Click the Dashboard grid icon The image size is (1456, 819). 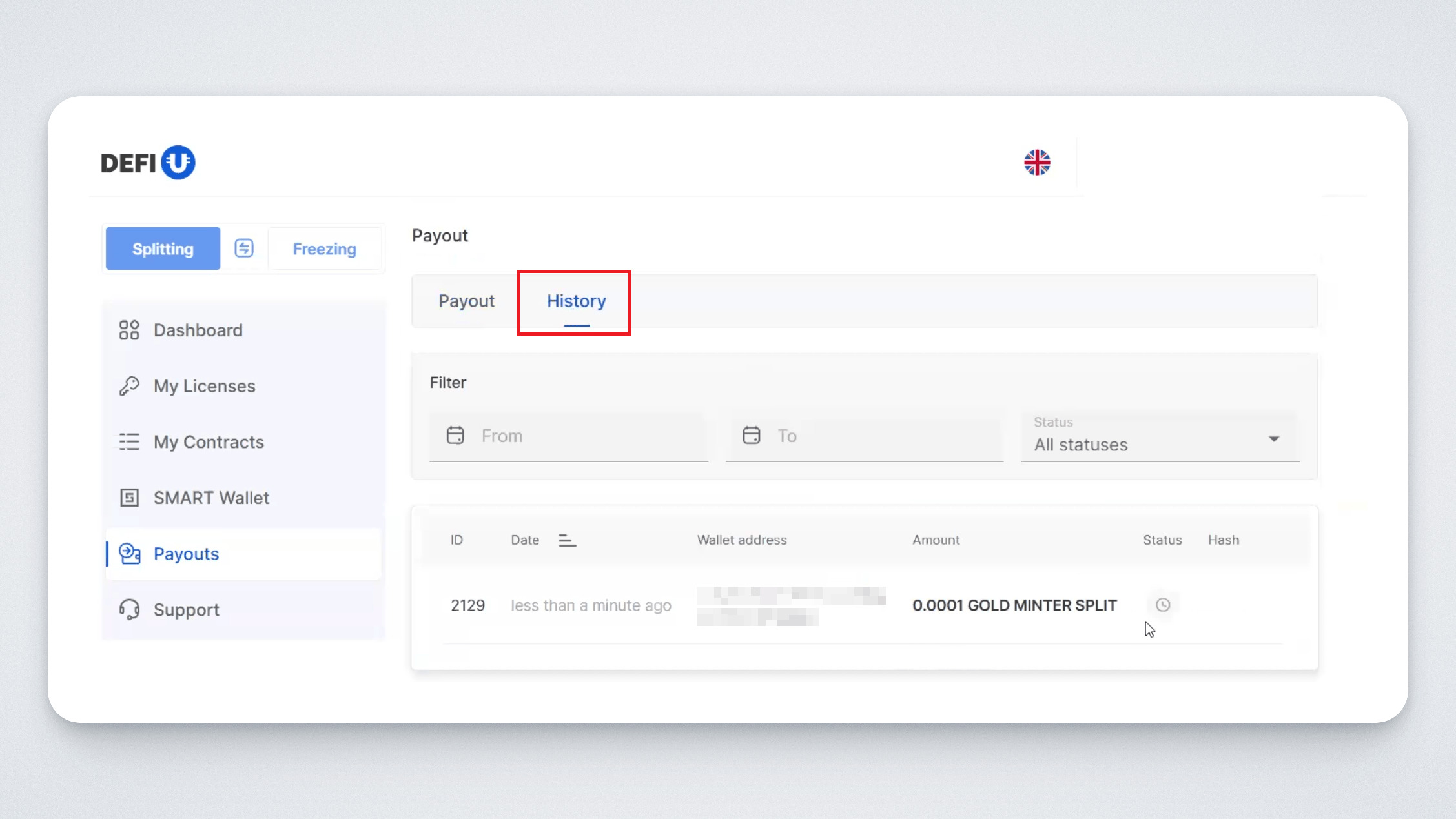coord(129,330)
